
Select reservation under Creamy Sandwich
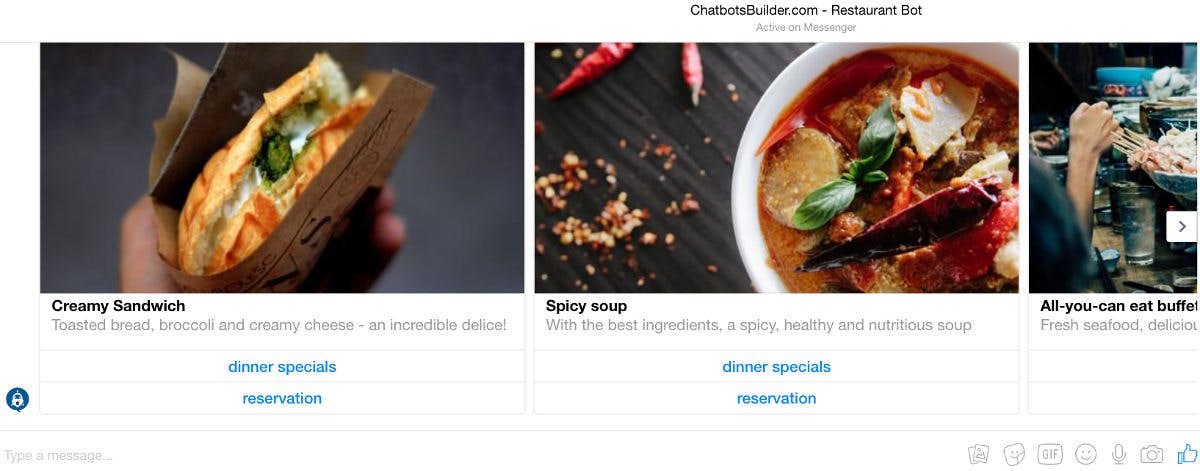point(282,398)
